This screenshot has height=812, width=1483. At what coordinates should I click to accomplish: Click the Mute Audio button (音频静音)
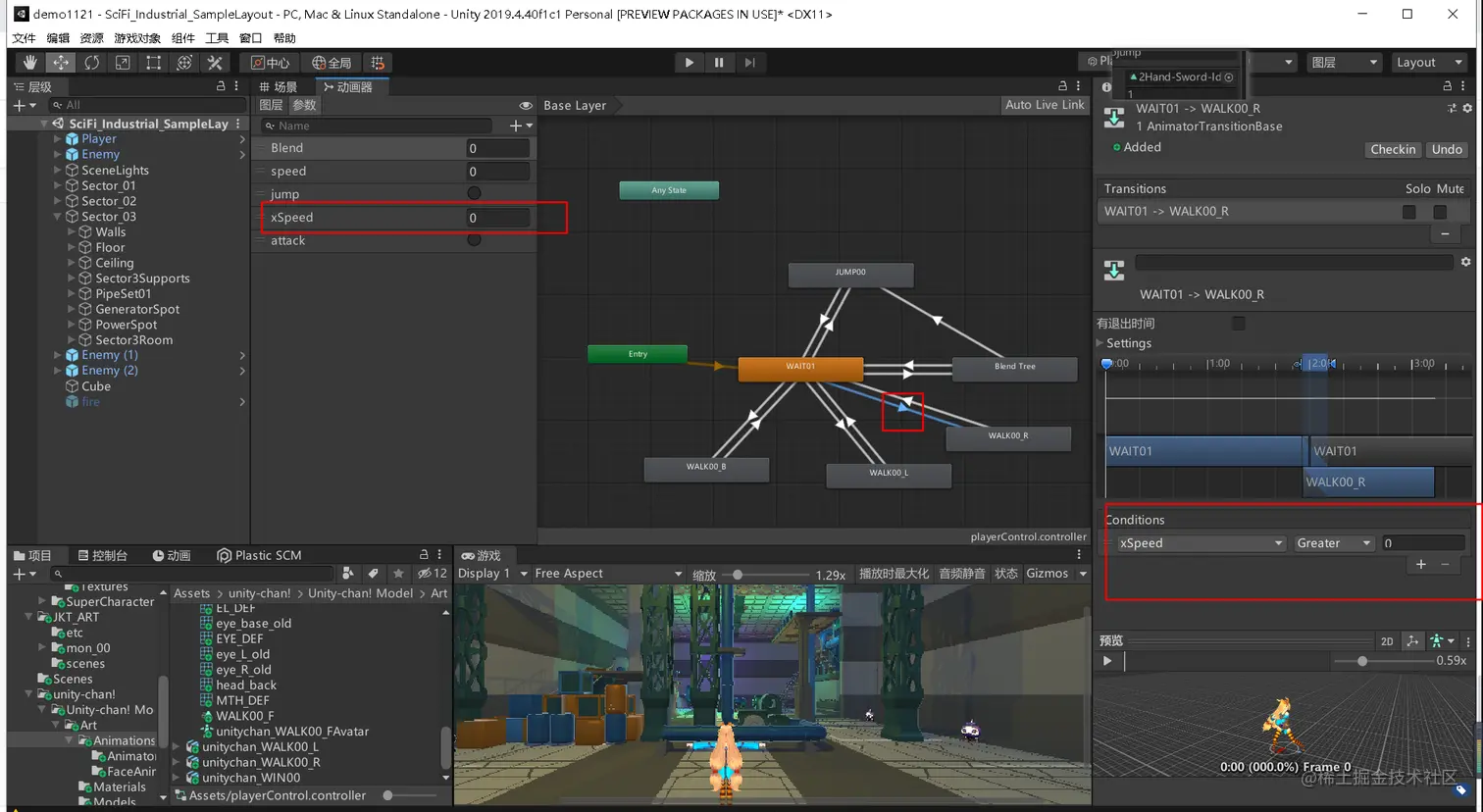962,574
